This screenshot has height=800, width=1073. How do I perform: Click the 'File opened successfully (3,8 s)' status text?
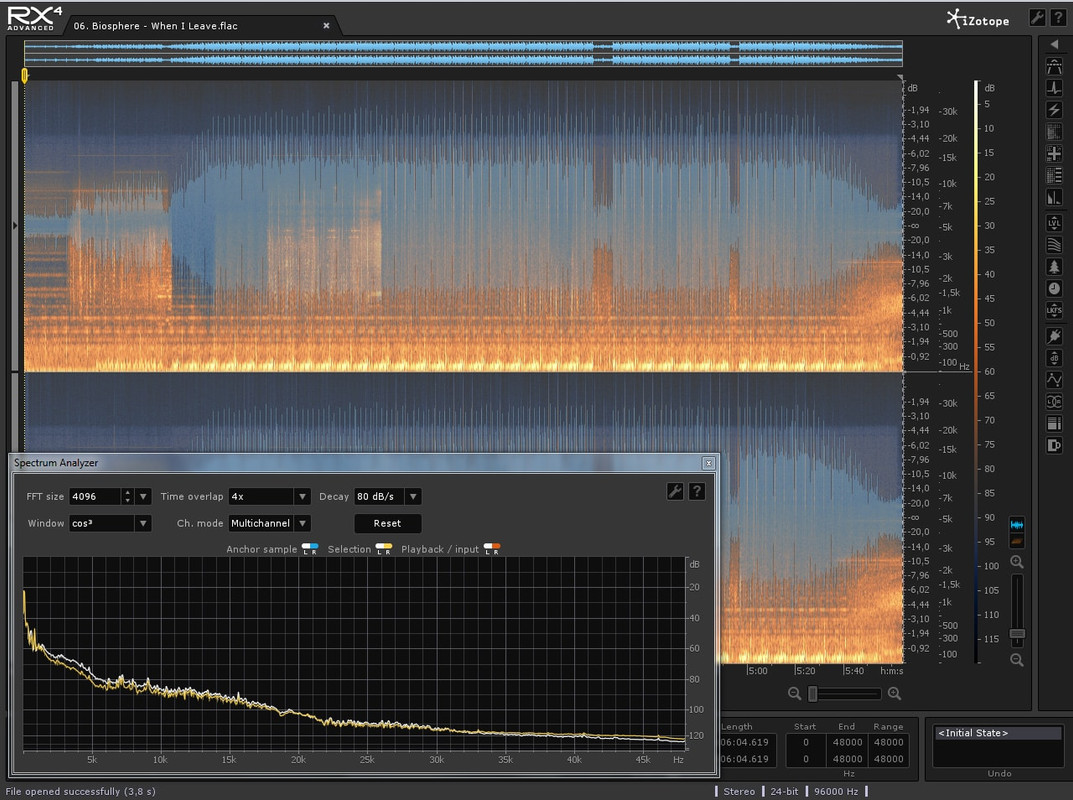click(81, 791)
